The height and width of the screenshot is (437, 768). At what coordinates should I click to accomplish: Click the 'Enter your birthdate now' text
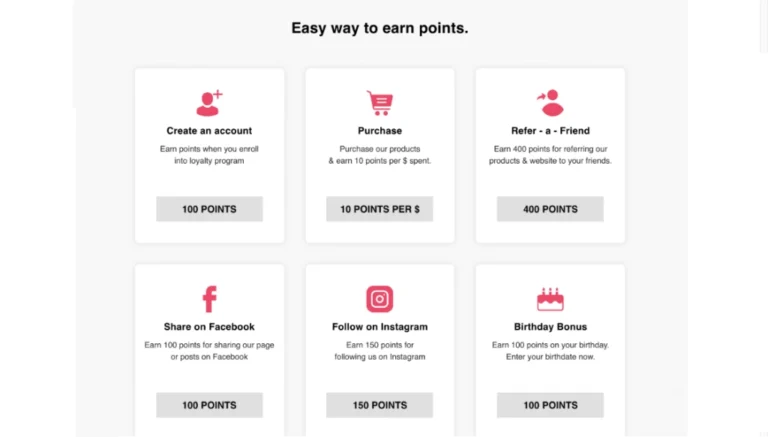pyautogui.click(x=550, y=357)
